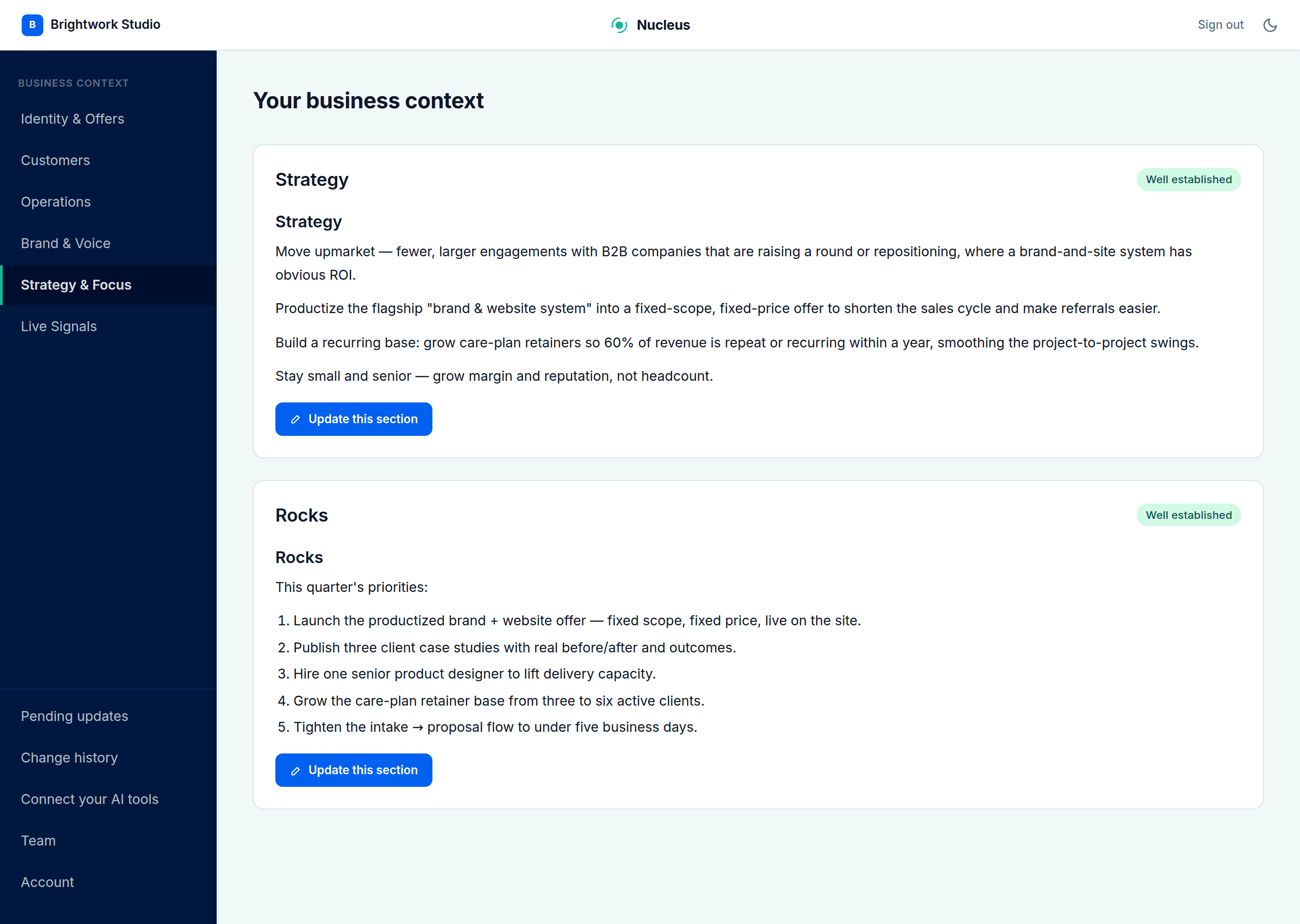The image size is (1300, 924).
Task: Click 'This quarter's priorities:' text
Action: [x=351, y=587]
